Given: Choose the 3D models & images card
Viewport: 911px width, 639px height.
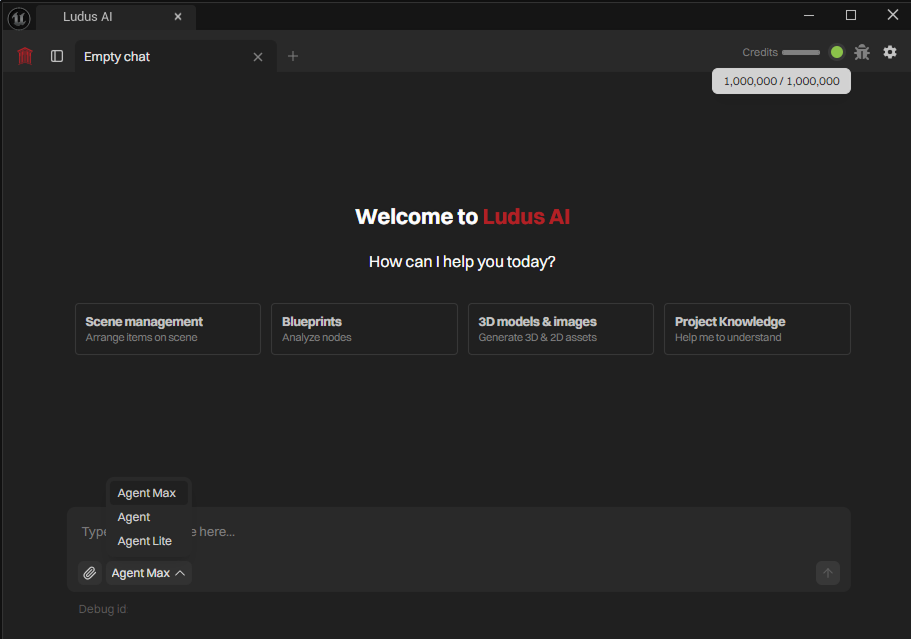Looking at the screenshot, I should tap(561, 329).
